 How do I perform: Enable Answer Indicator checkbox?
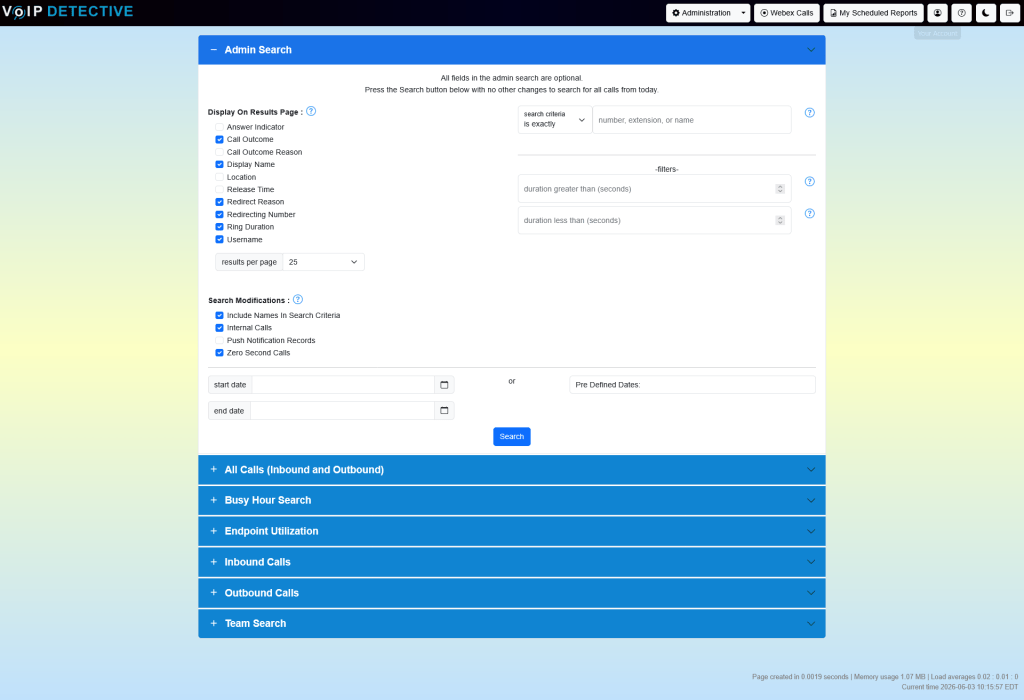(x=219, y=127)
